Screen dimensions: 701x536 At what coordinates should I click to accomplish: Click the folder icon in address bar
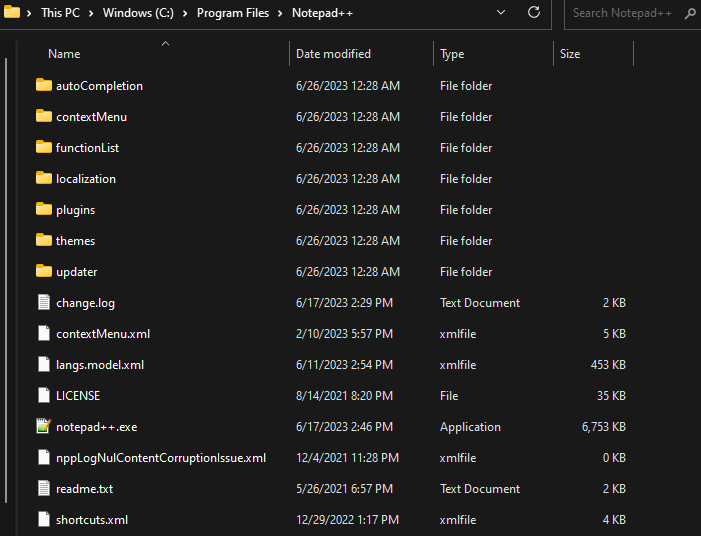[12, 12]
